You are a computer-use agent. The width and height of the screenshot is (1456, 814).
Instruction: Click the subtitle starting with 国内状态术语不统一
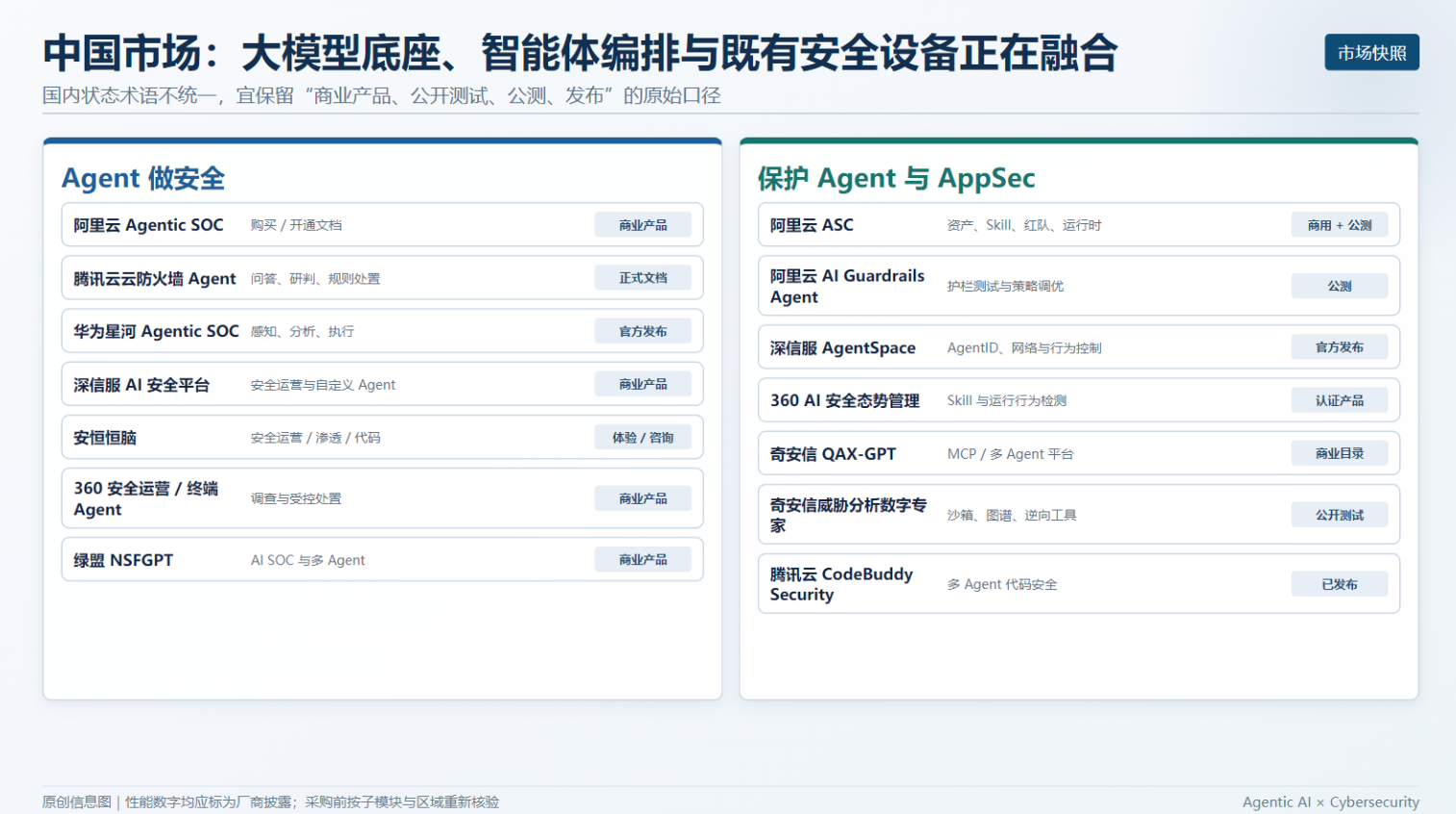(x=382, y=95)
